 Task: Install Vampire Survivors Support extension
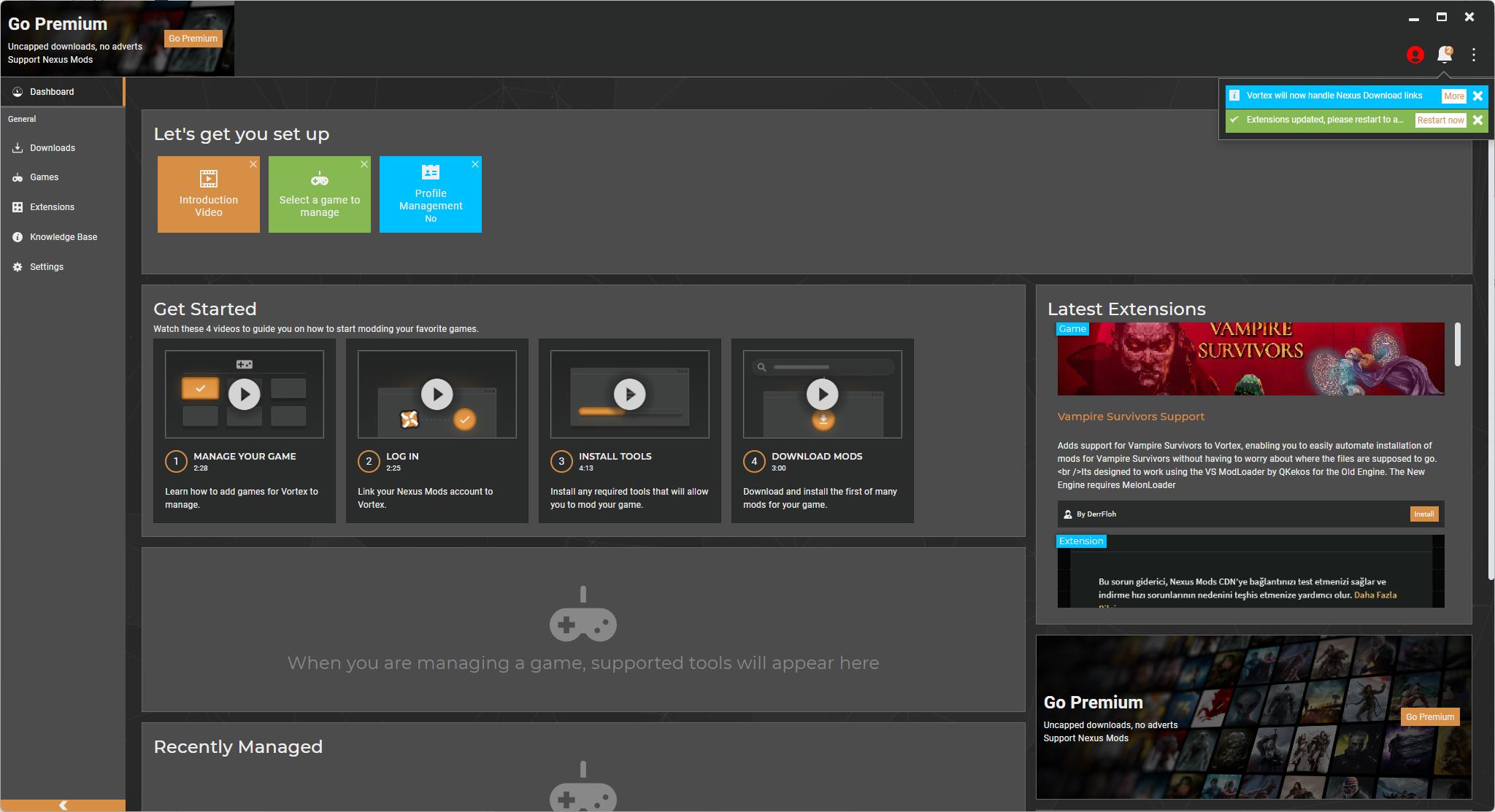click(1423, 514)
